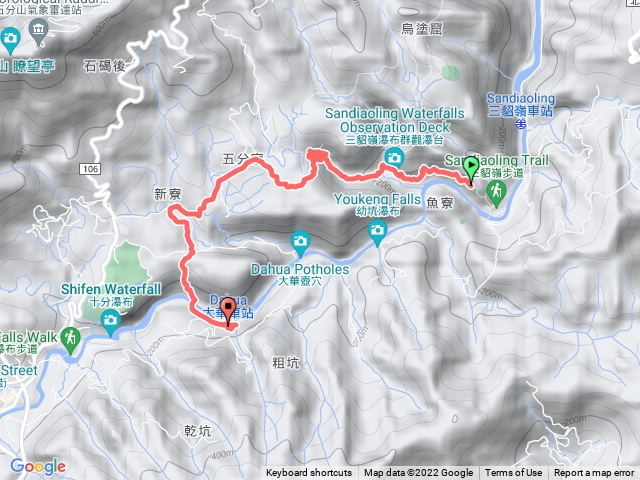
Task: Click the route 106 road shield
Action: [91, 169]
